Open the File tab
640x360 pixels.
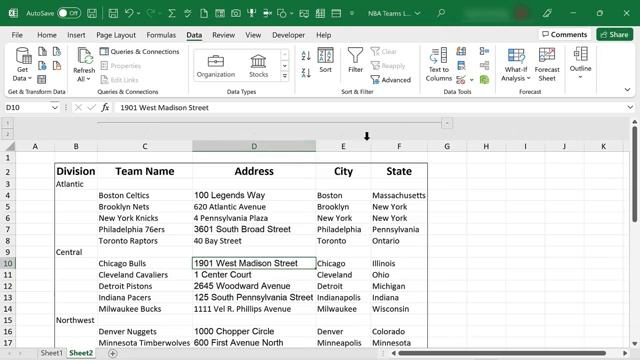coord(17,35)
